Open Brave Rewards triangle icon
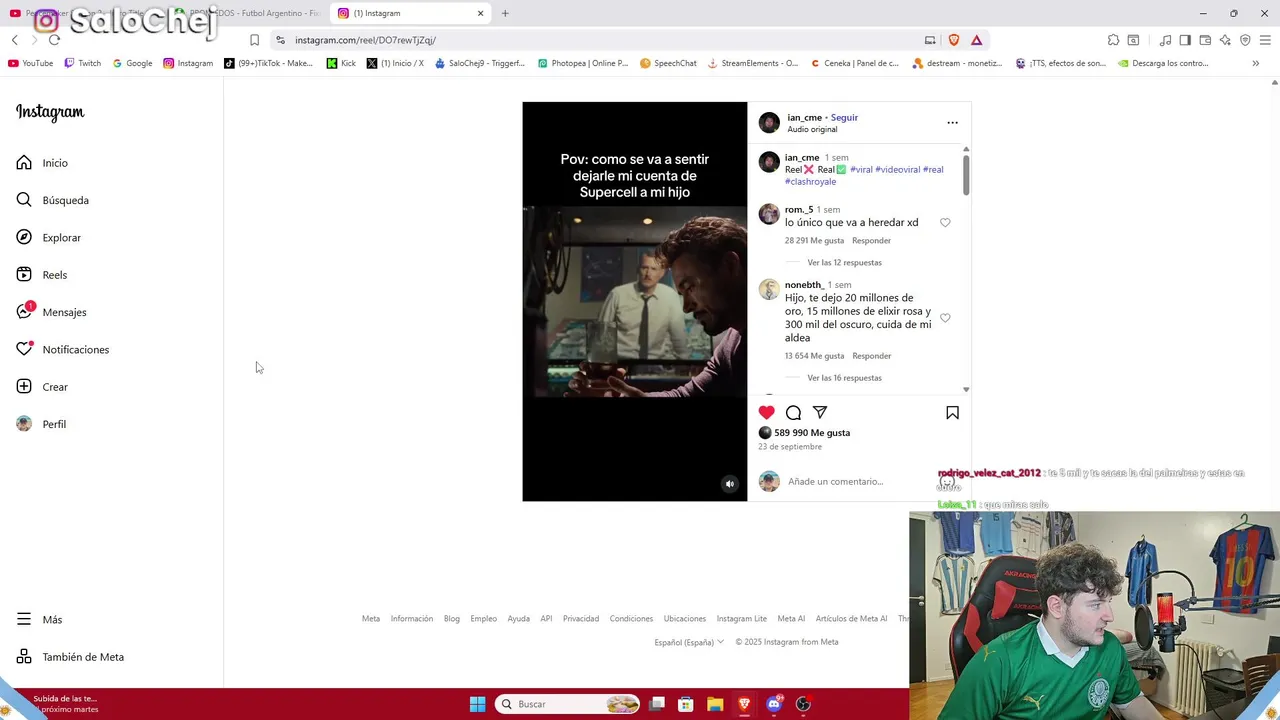Viewport: 1280px width, 720px height. click(x=976, y=40)
